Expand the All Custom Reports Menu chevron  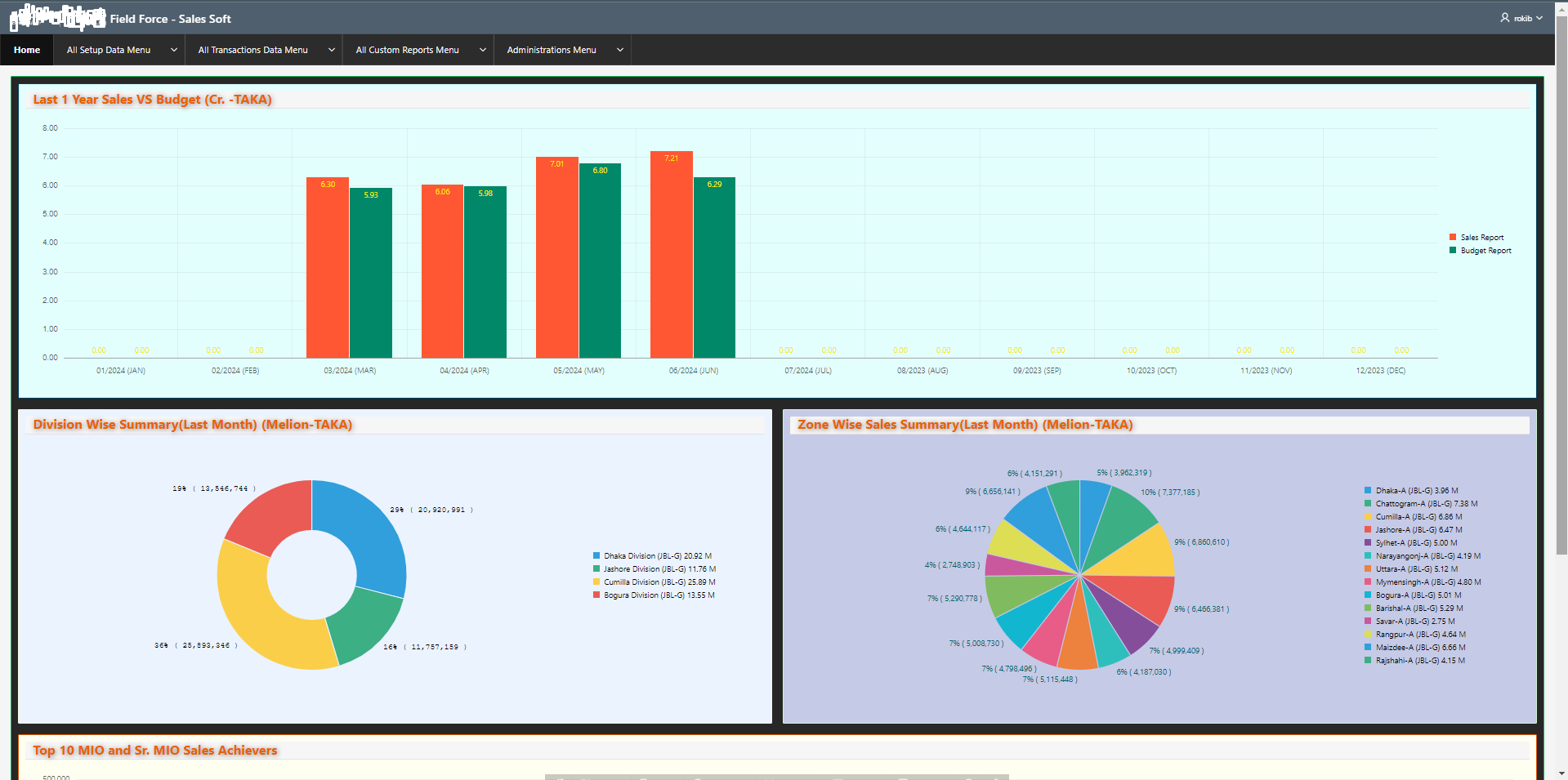[x=483, y=50]
